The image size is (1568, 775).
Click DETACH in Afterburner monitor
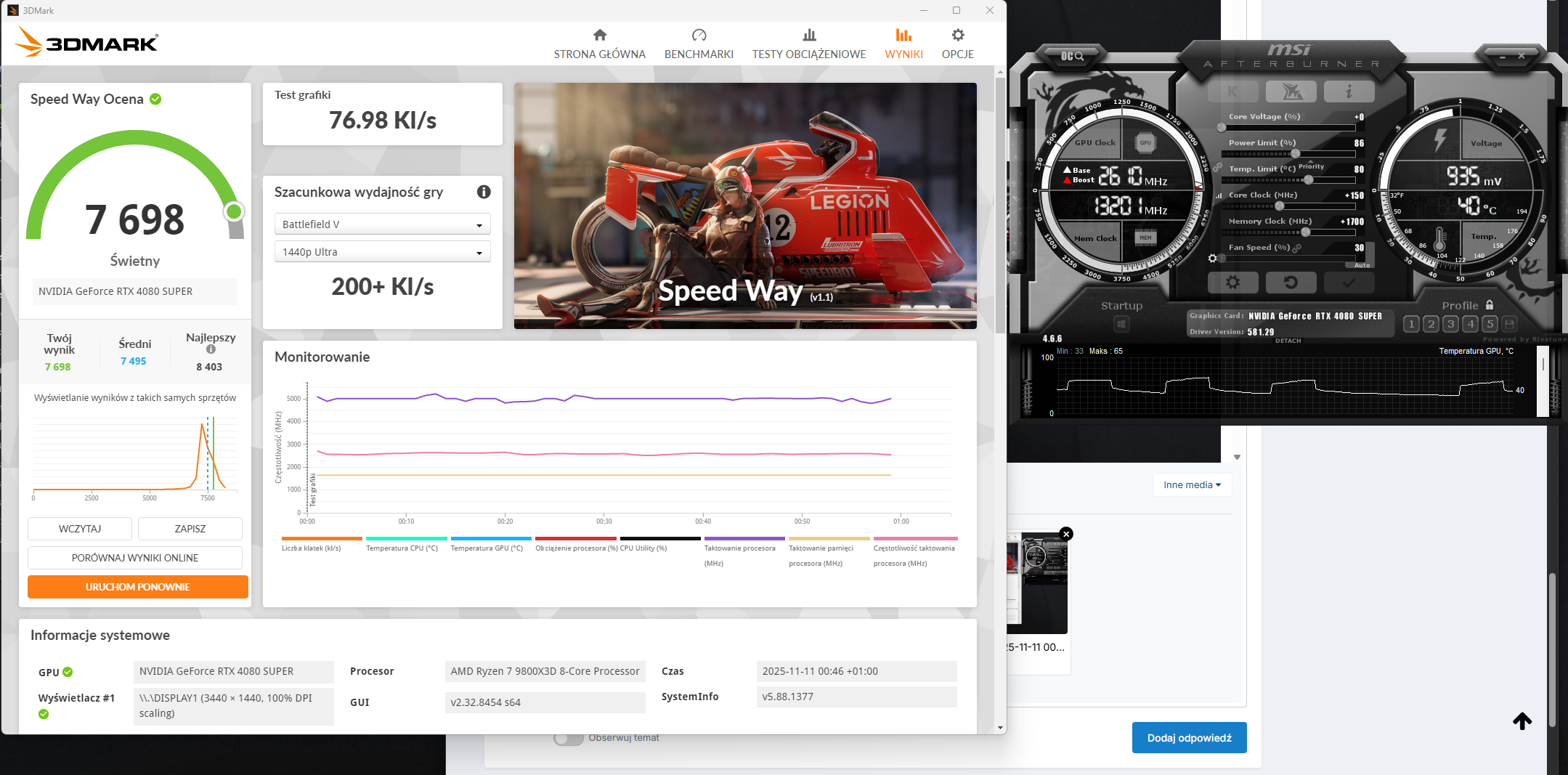point(1288,341)
